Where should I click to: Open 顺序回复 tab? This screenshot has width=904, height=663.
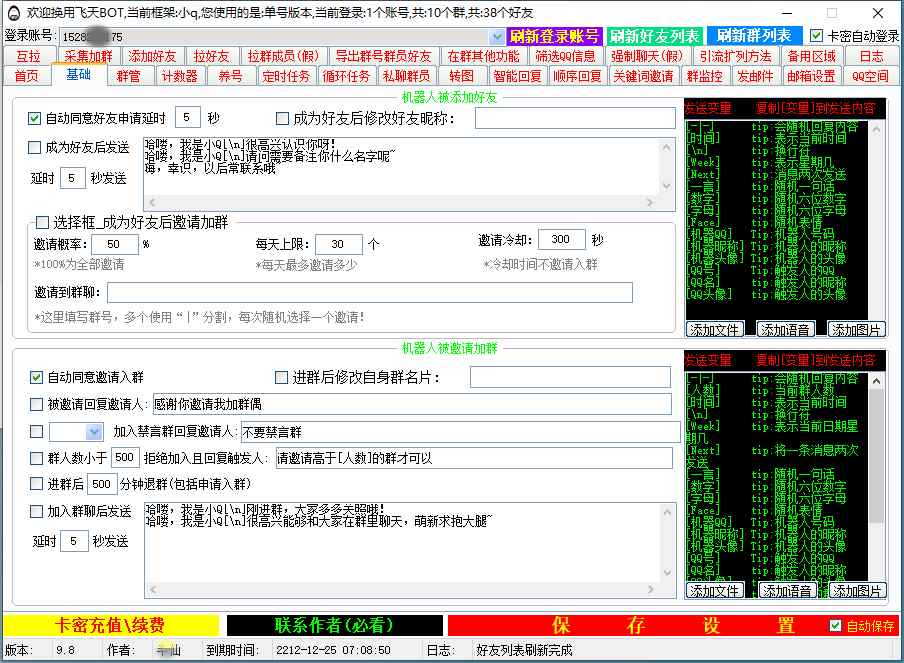coord(577,76)
